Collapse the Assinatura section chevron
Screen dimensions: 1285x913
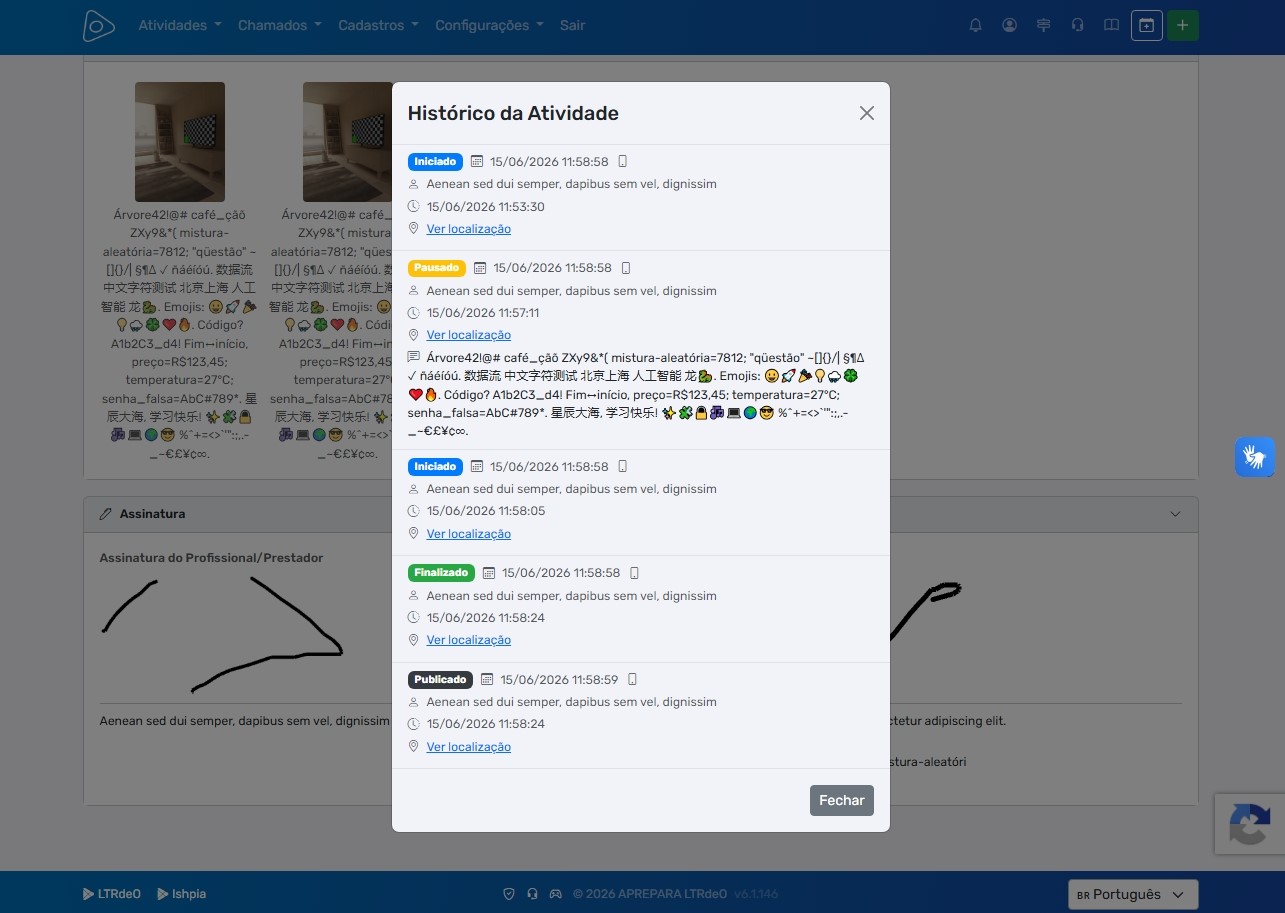tap(1176, 514)
